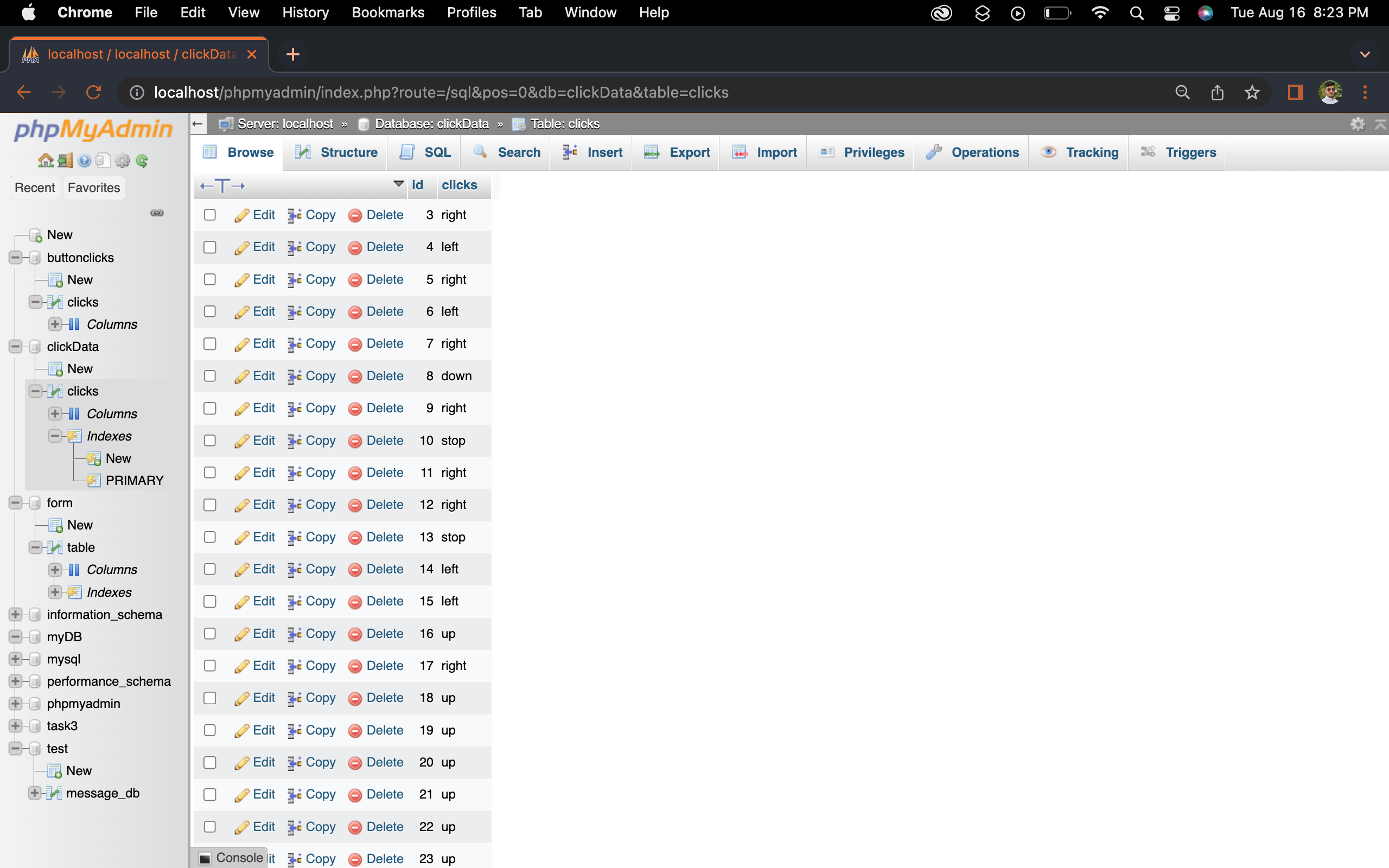The height and width of the screenshot is (868, 1389).
Task: Bookmark this page with the star icon
Action: (x=1252, y=92)
